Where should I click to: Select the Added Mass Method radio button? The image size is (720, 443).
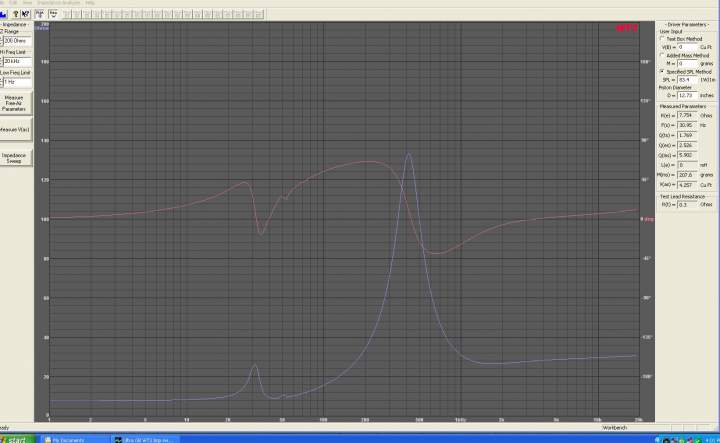coord(662,55)
